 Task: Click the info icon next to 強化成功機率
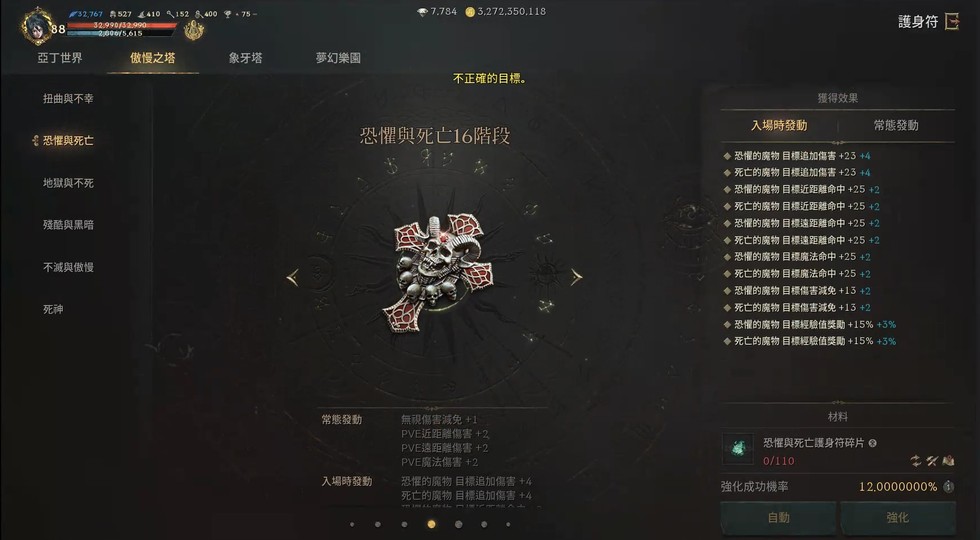pyautogui.click(x=948, y=487)
